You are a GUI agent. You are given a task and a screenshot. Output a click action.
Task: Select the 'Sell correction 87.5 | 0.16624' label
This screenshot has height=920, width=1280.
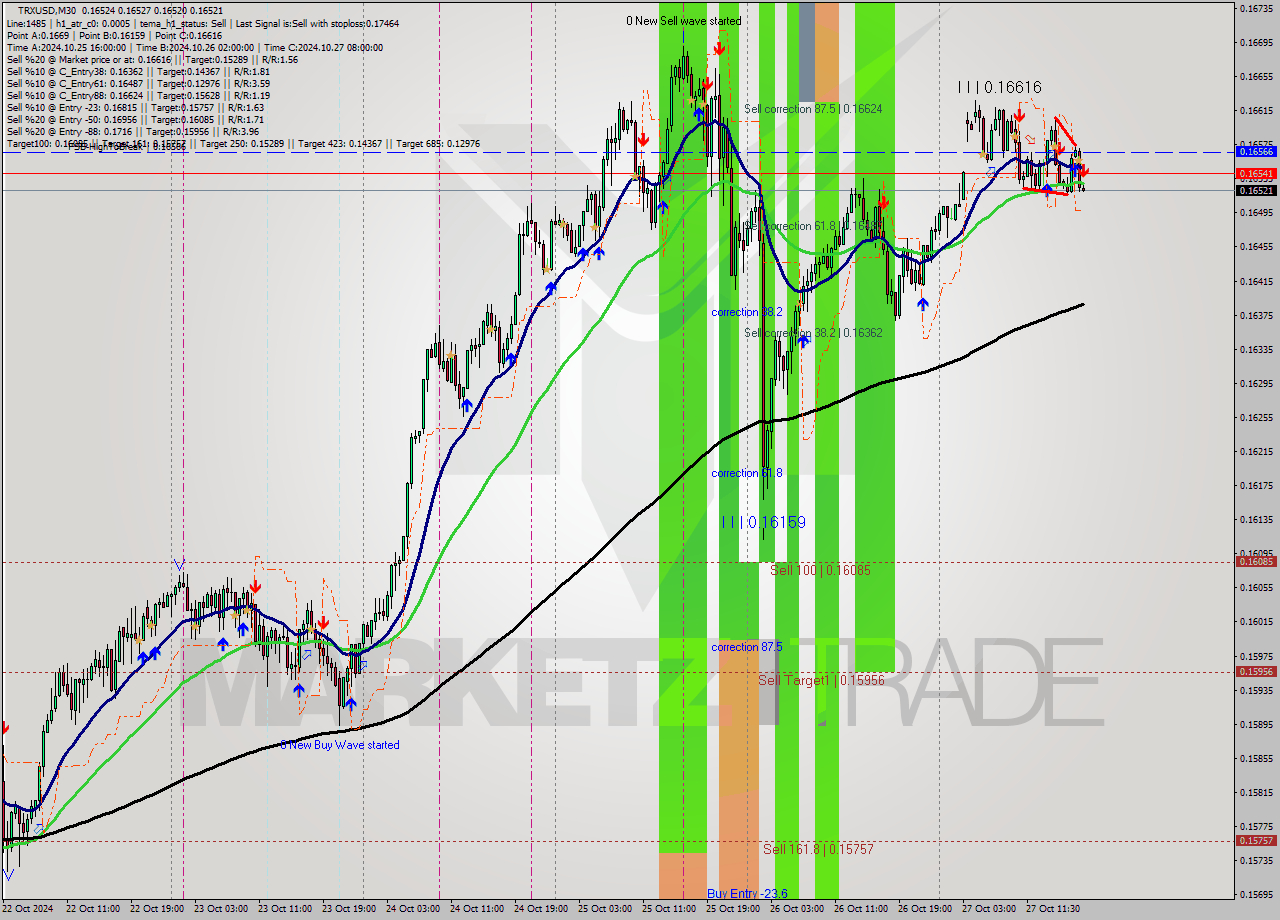tap(813, 108)
